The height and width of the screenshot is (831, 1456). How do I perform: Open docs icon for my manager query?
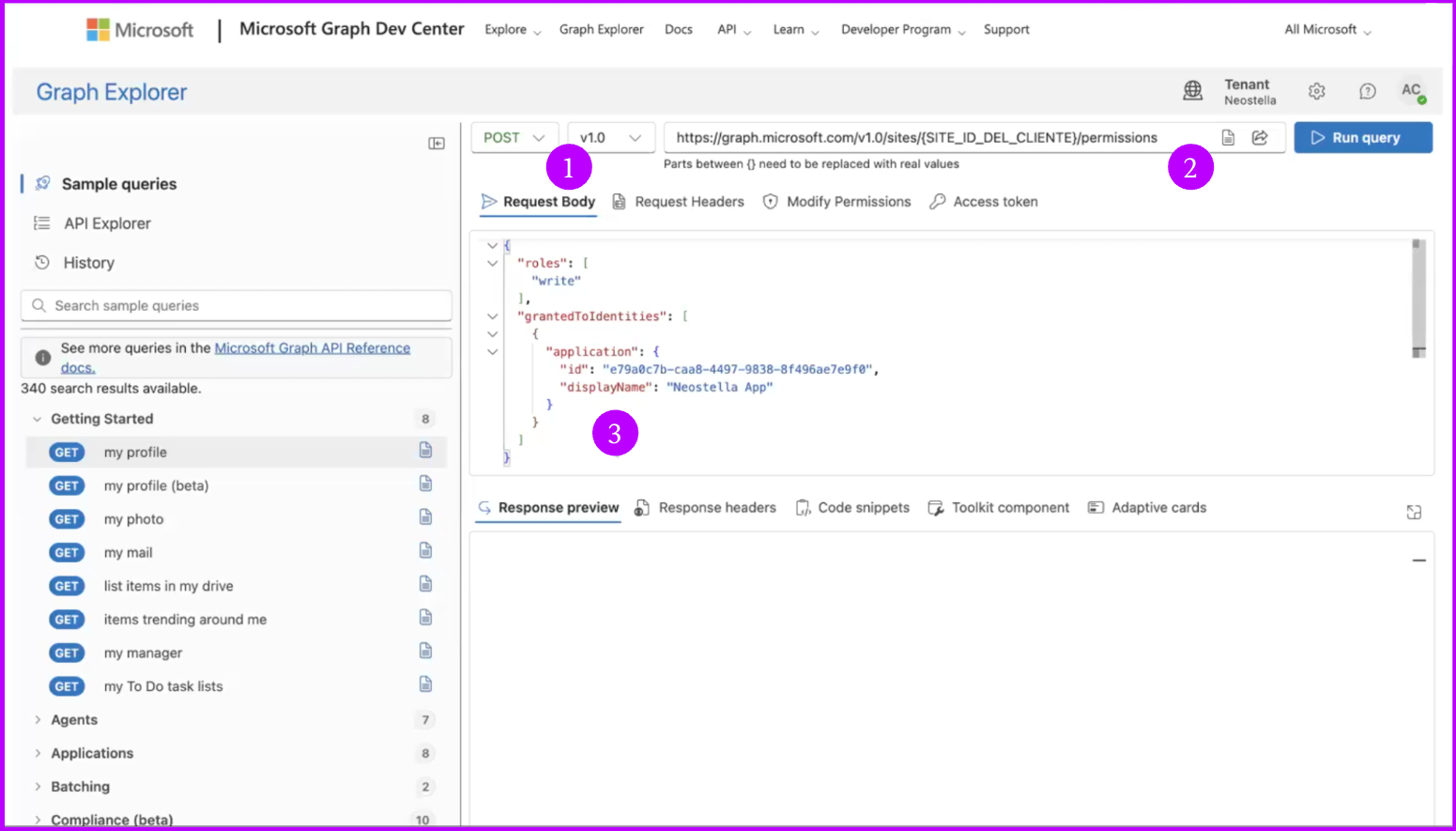(x=425, y=651)
